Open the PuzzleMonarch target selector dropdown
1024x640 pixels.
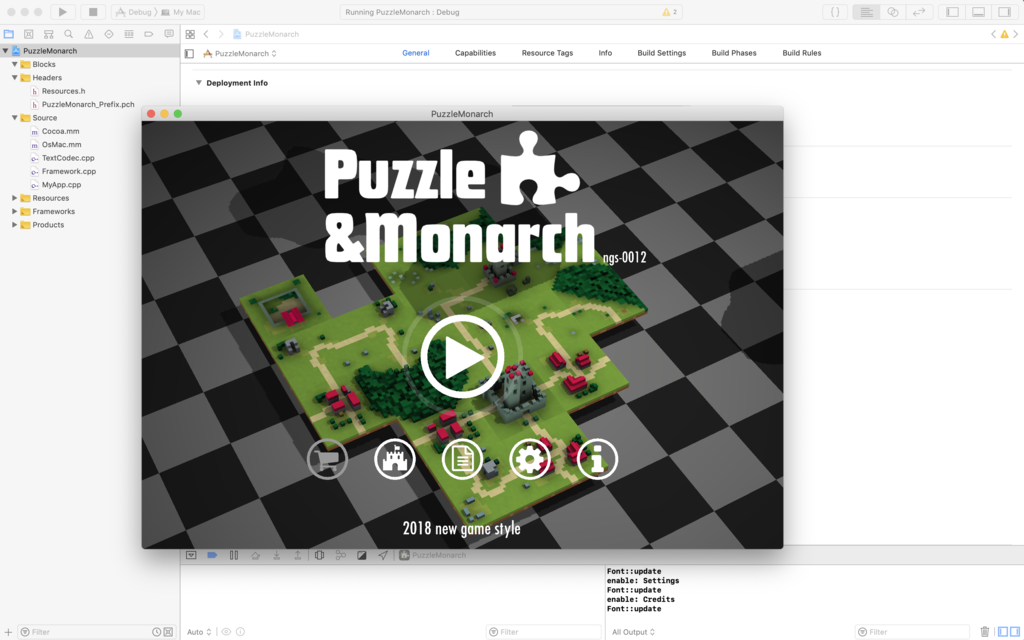240,54
